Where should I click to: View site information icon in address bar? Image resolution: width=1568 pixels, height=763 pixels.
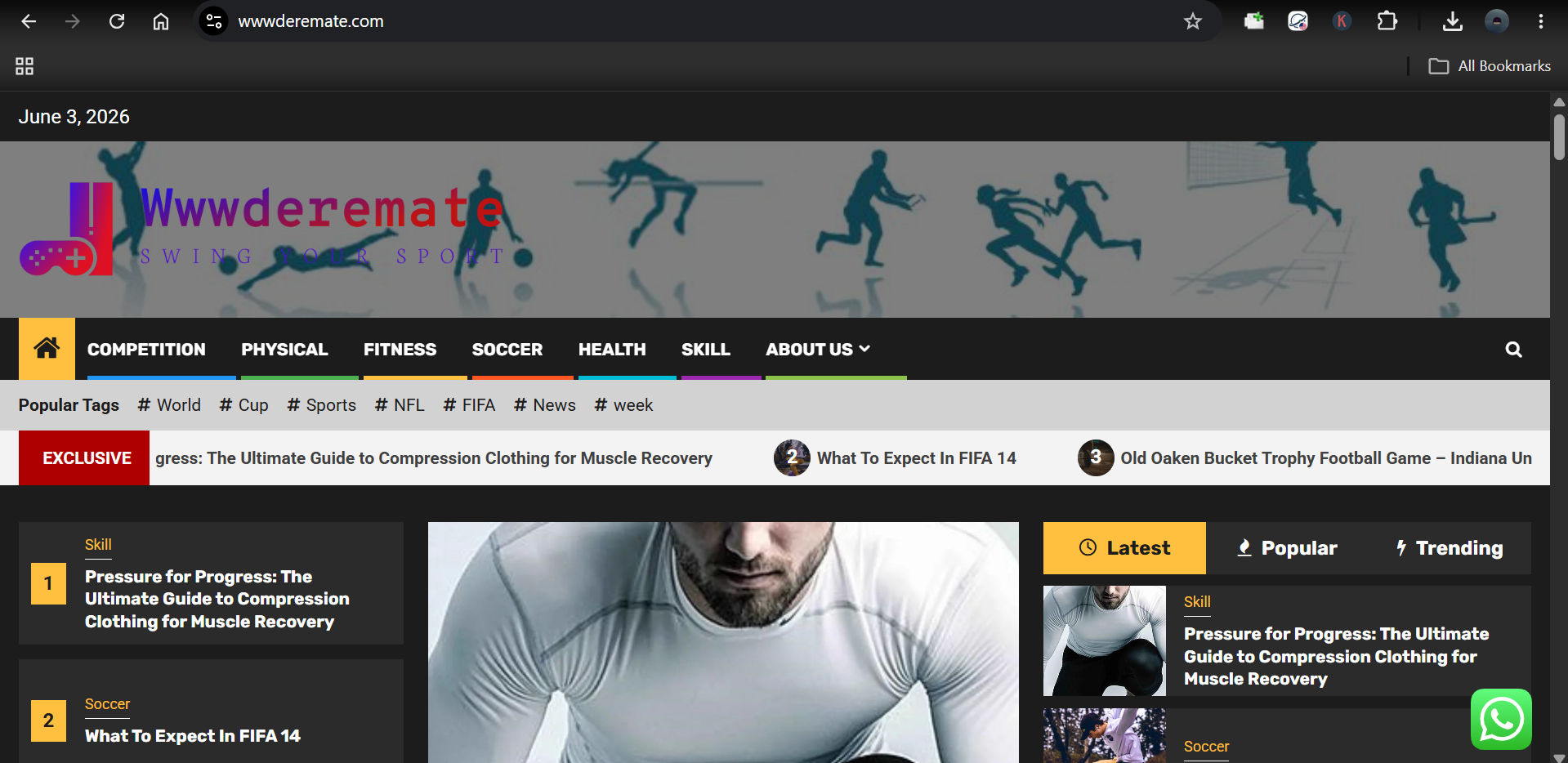(x=214, y=21)
